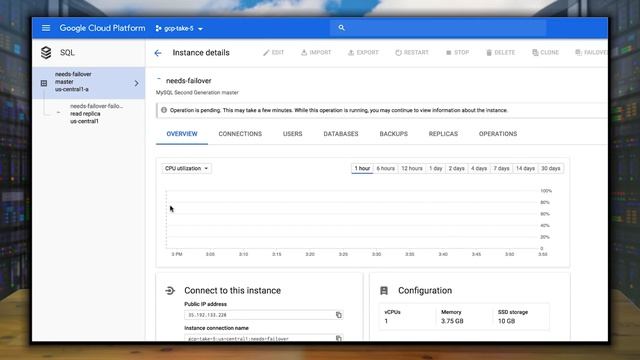Click the search magnifier icon

[342, 28]
